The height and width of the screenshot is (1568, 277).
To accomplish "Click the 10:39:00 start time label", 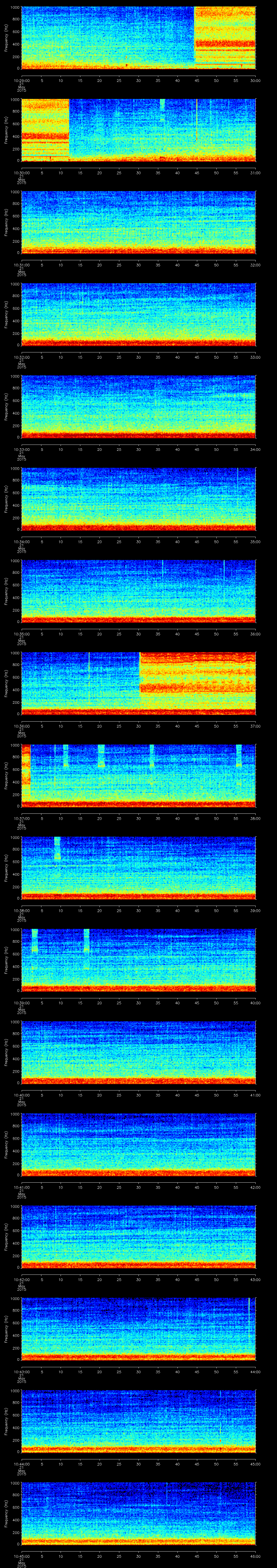I will [x=21, y=1003].
